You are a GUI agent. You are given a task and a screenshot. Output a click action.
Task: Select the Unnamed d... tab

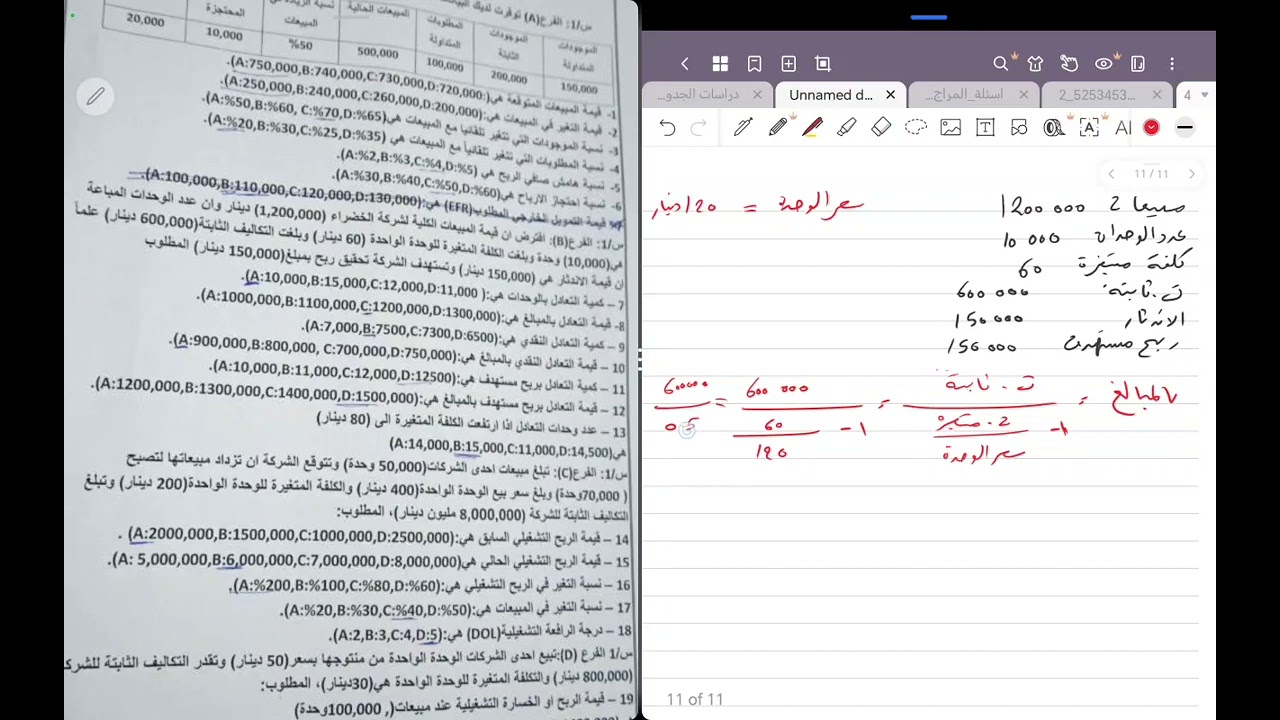(x=831, y=95)
